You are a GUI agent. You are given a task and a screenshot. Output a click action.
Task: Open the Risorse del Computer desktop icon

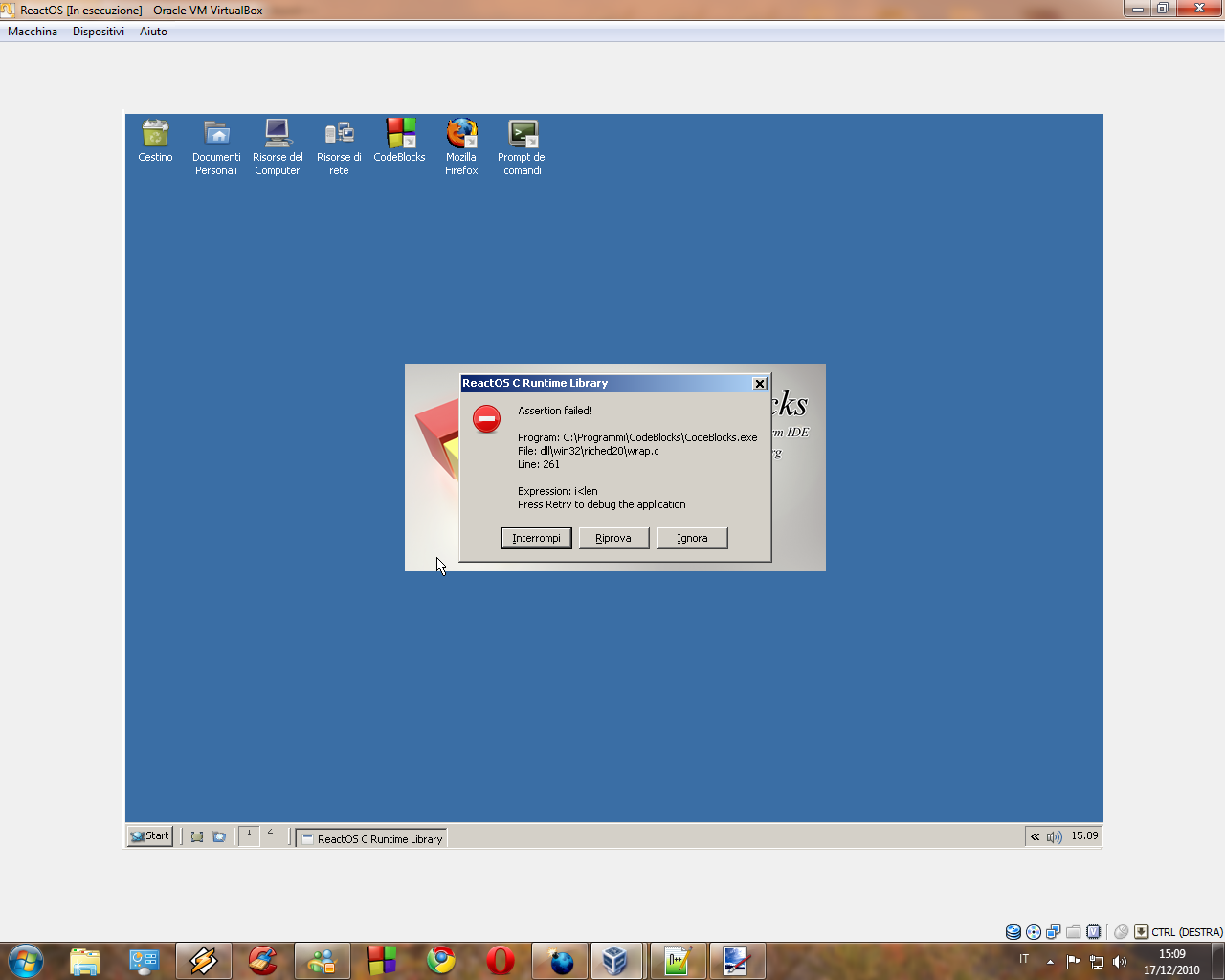pos(278,147)
